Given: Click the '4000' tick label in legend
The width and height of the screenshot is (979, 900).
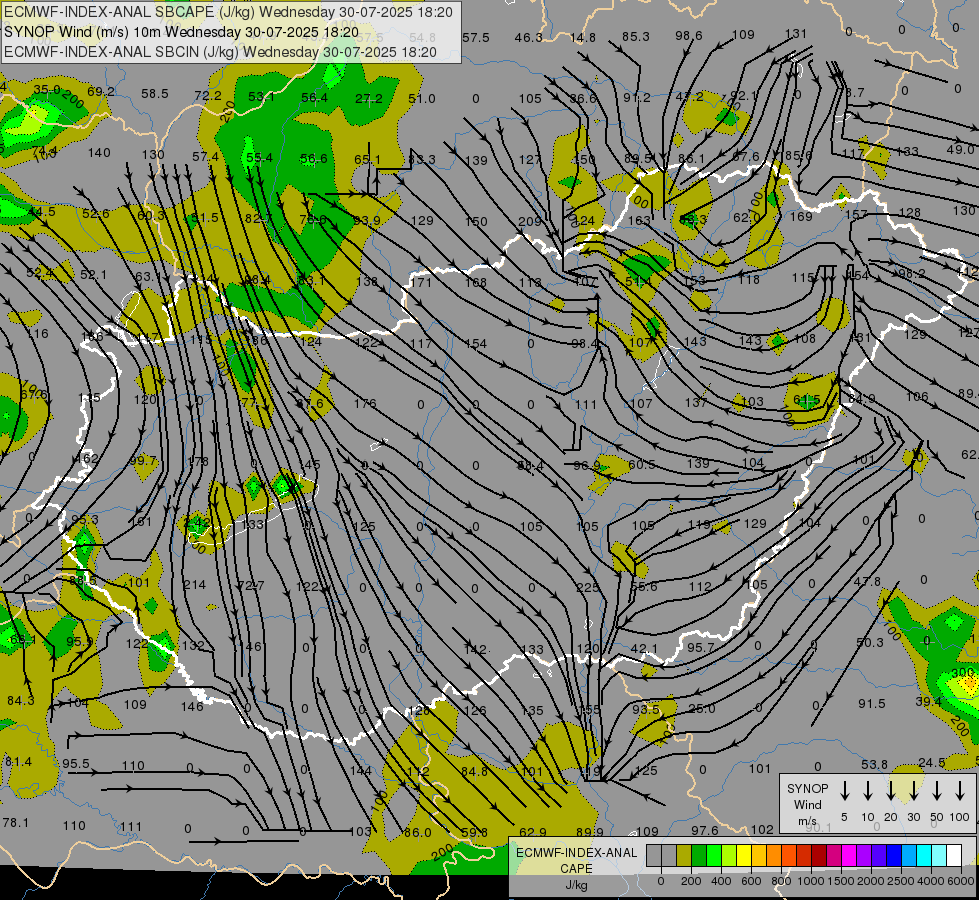Looking at the screenshot, I should coord(931,881).
